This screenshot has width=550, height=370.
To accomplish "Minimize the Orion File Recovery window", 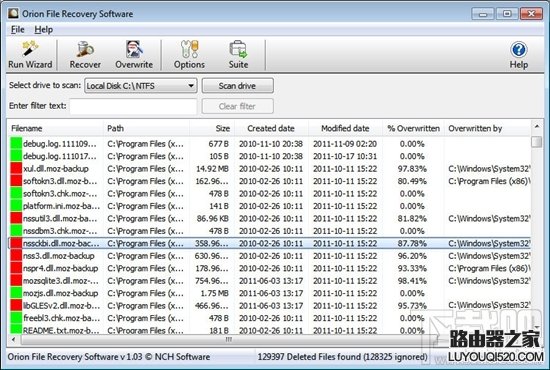I will (483, 14).
